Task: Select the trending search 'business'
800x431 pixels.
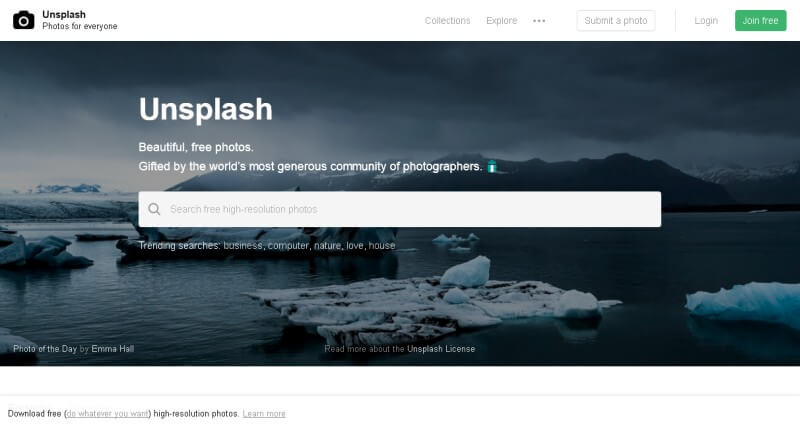Action: (x=243, y=245)
